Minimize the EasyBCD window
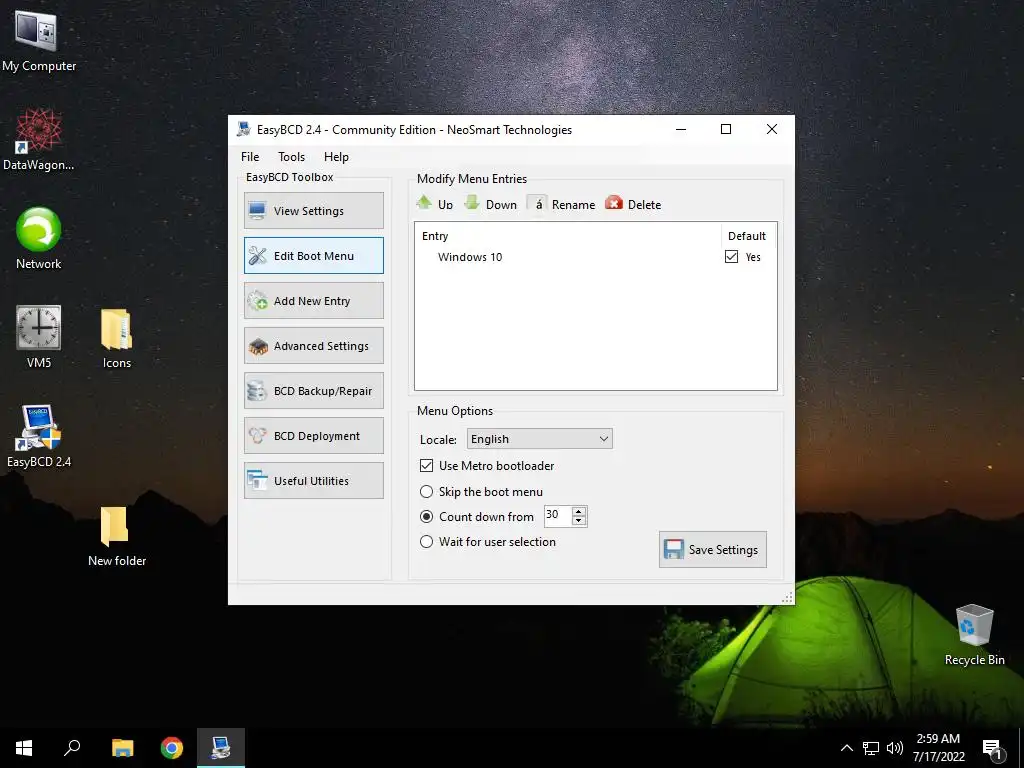This screenshot has height=768, width=1024. 680,129
